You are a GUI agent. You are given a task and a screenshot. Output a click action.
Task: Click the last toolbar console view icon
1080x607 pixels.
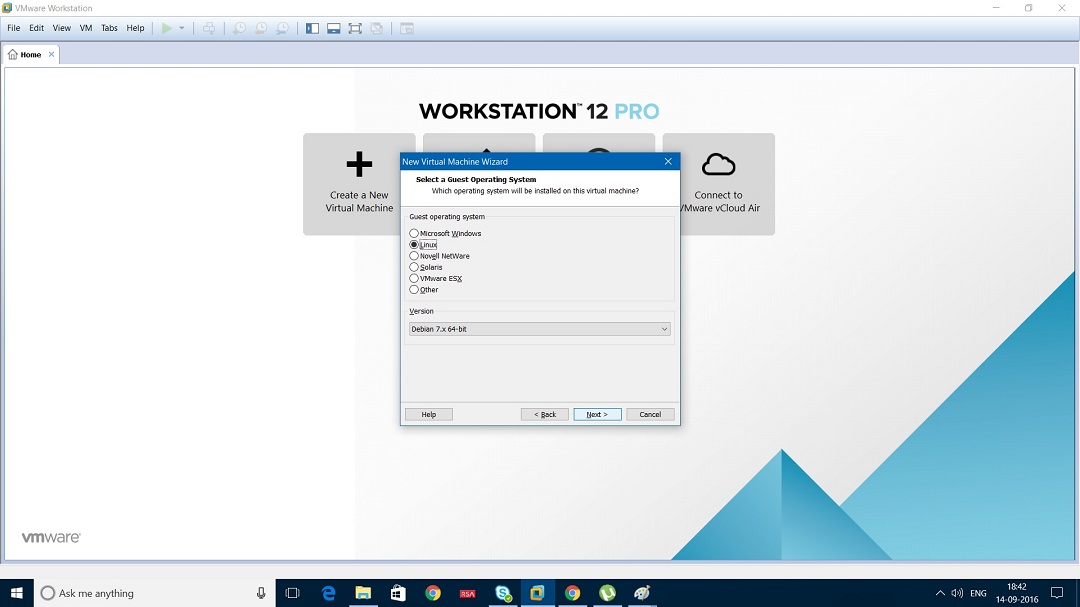coord(407,28)
